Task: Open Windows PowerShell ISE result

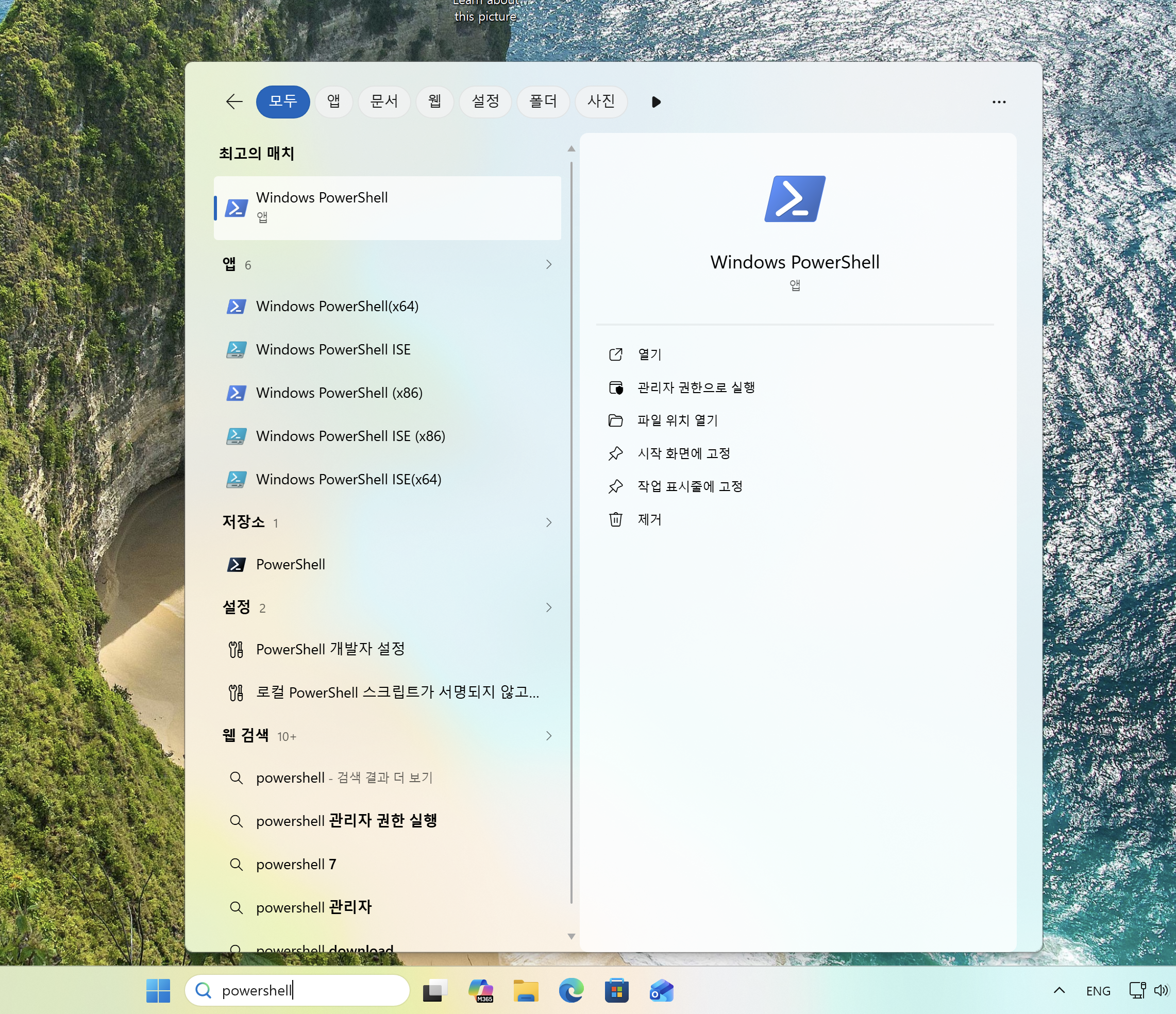Action: (388, 349)
